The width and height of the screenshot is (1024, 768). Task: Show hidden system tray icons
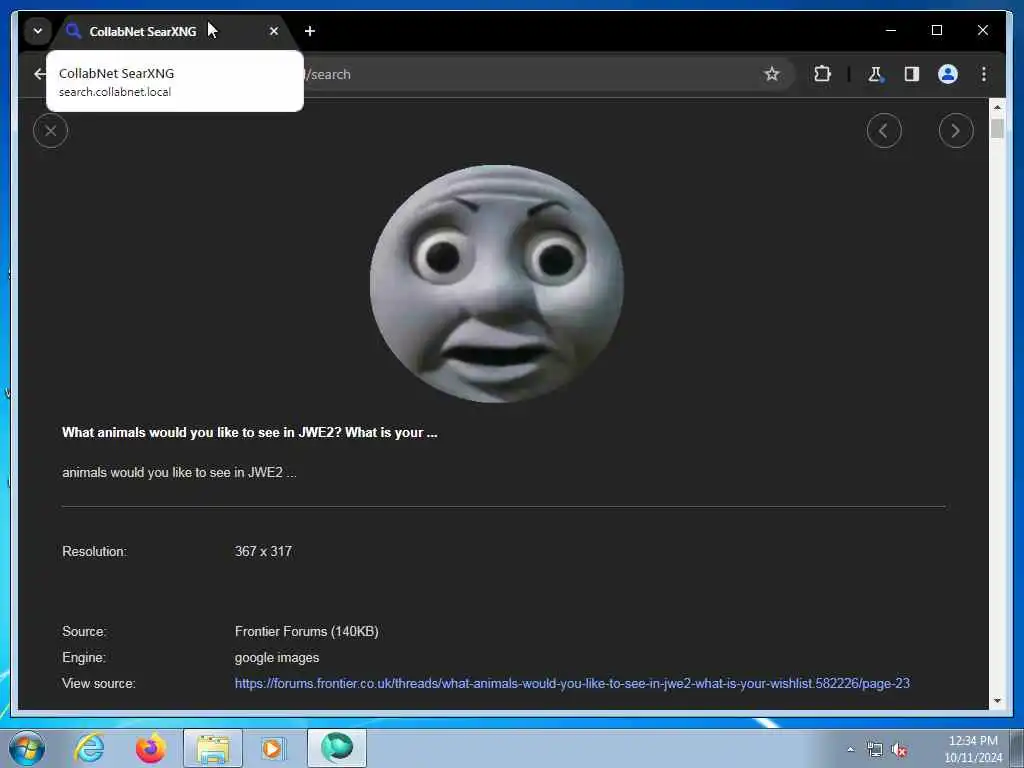[850, 750]
